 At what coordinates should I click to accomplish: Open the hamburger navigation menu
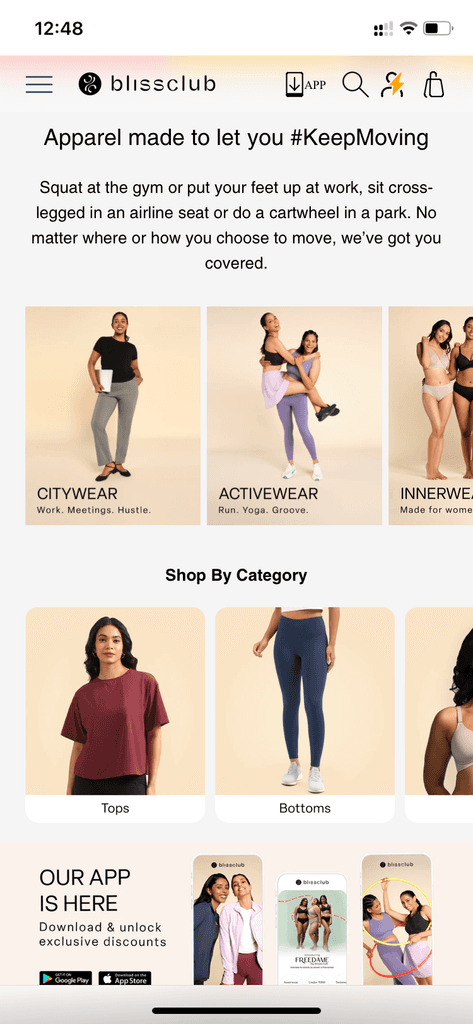[x=39, y=84]
